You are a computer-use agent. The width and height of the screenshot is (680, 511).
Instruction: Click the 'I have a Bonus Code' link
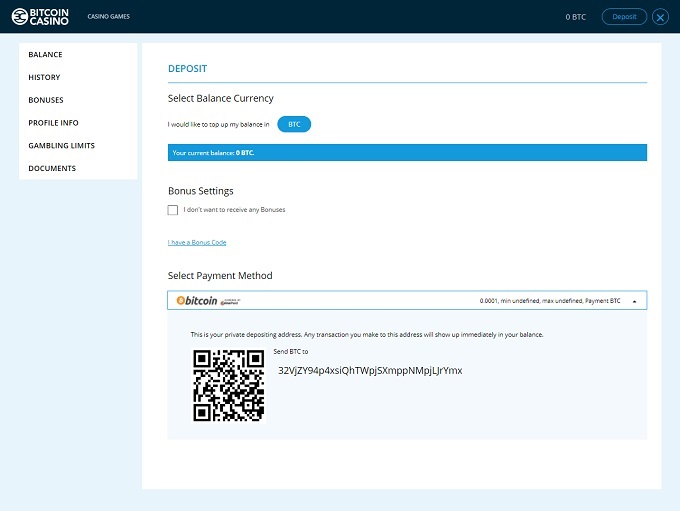[197, 242]
